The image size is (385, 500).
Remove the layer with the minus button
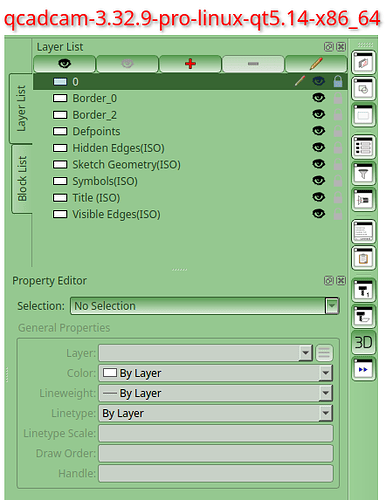(x=253, y=64)
